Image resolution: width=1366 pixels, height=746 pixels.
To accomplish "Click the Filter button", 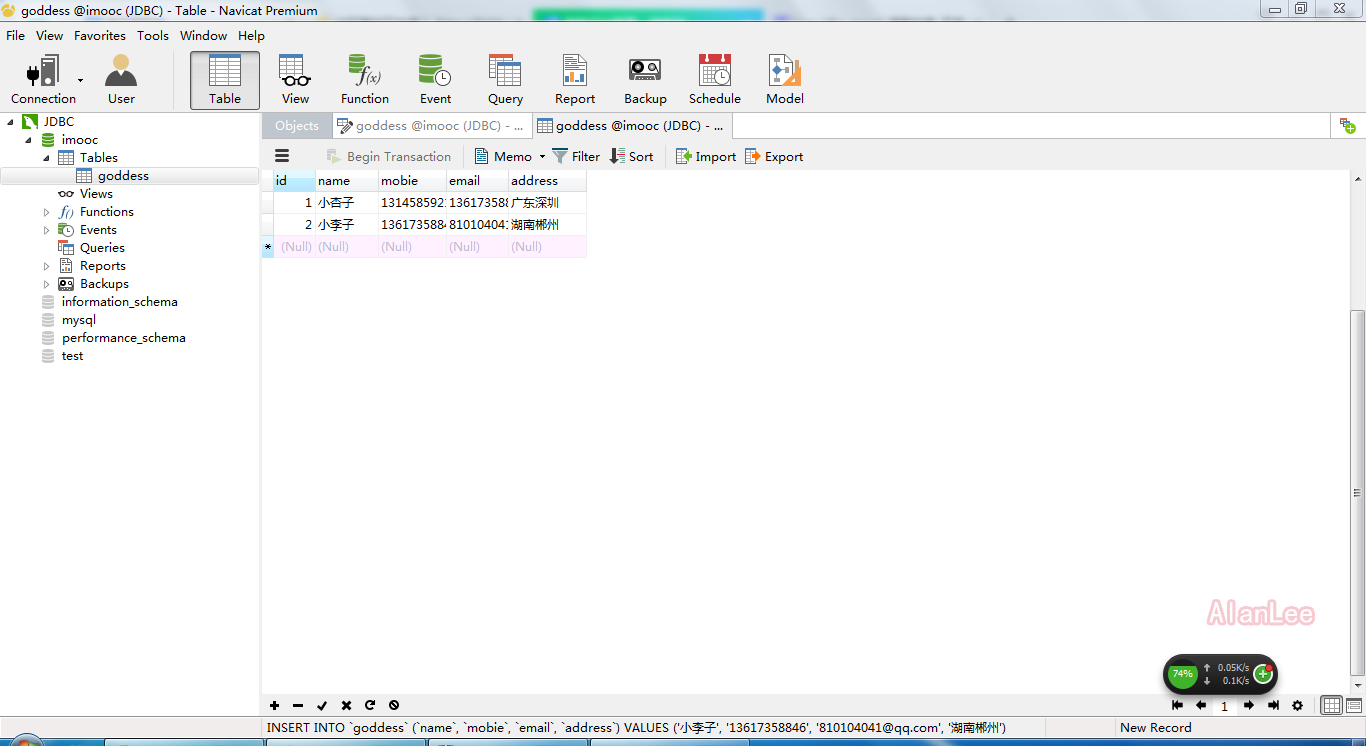I will 576,156.
